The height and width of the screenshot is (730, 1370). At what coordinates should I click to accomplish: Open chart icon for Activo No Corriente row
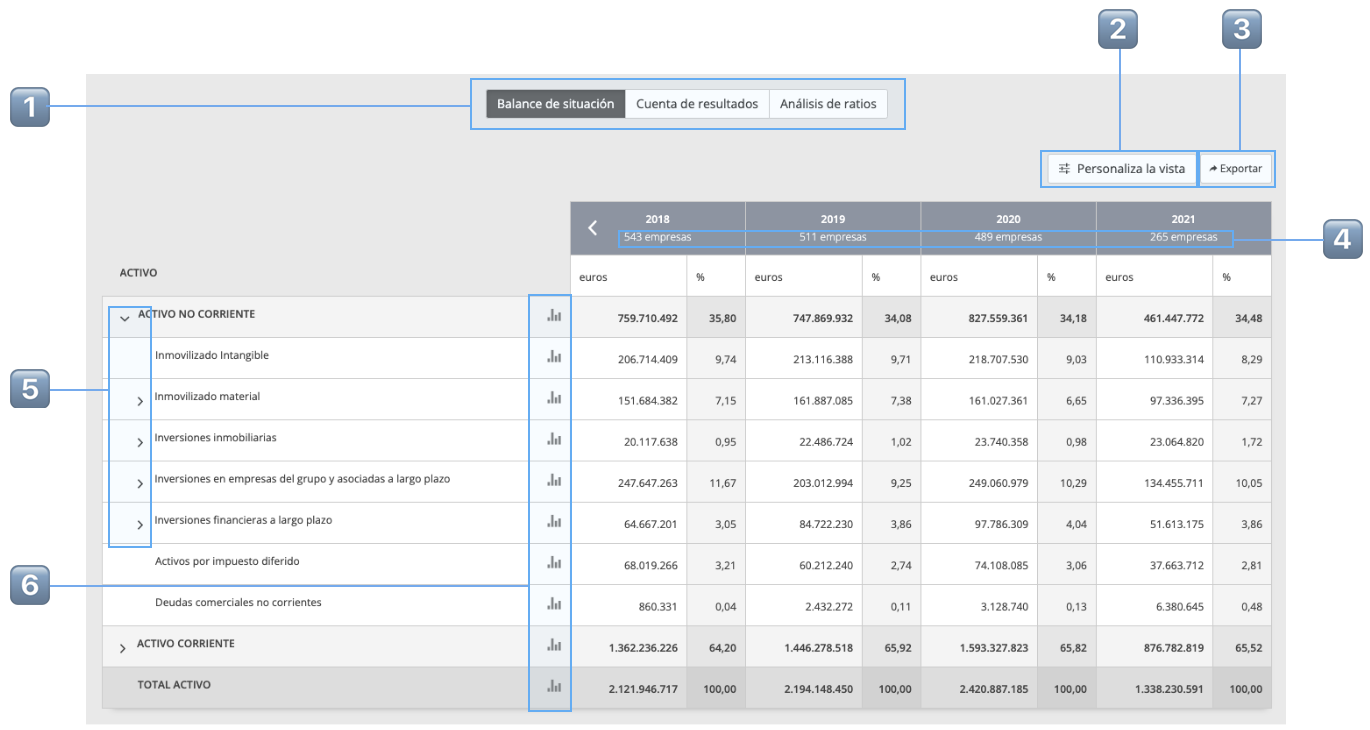click(553, 316)
